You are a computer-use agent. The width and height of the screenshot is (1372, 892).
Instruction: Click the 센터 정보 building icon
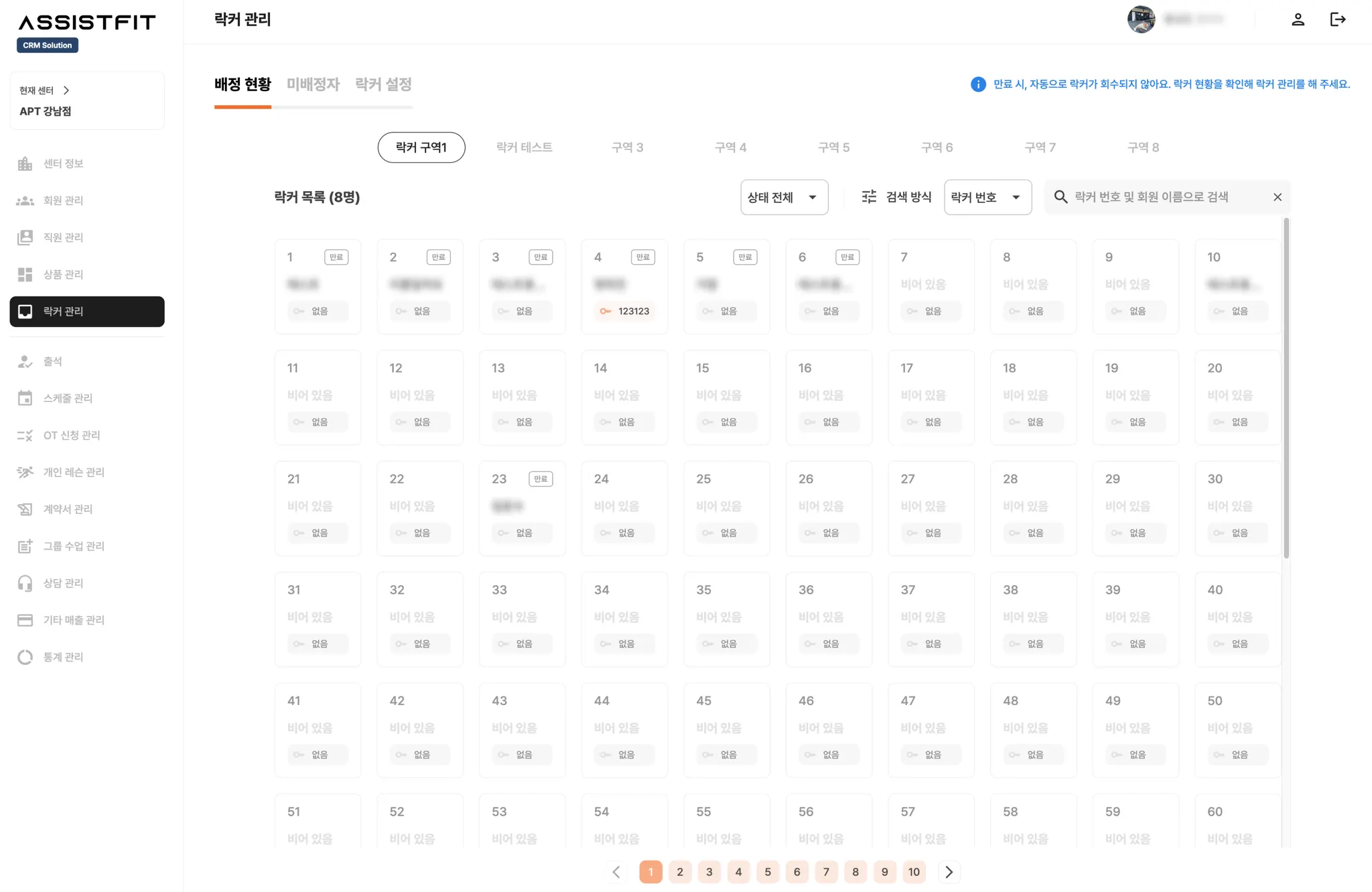coord(25,164)
